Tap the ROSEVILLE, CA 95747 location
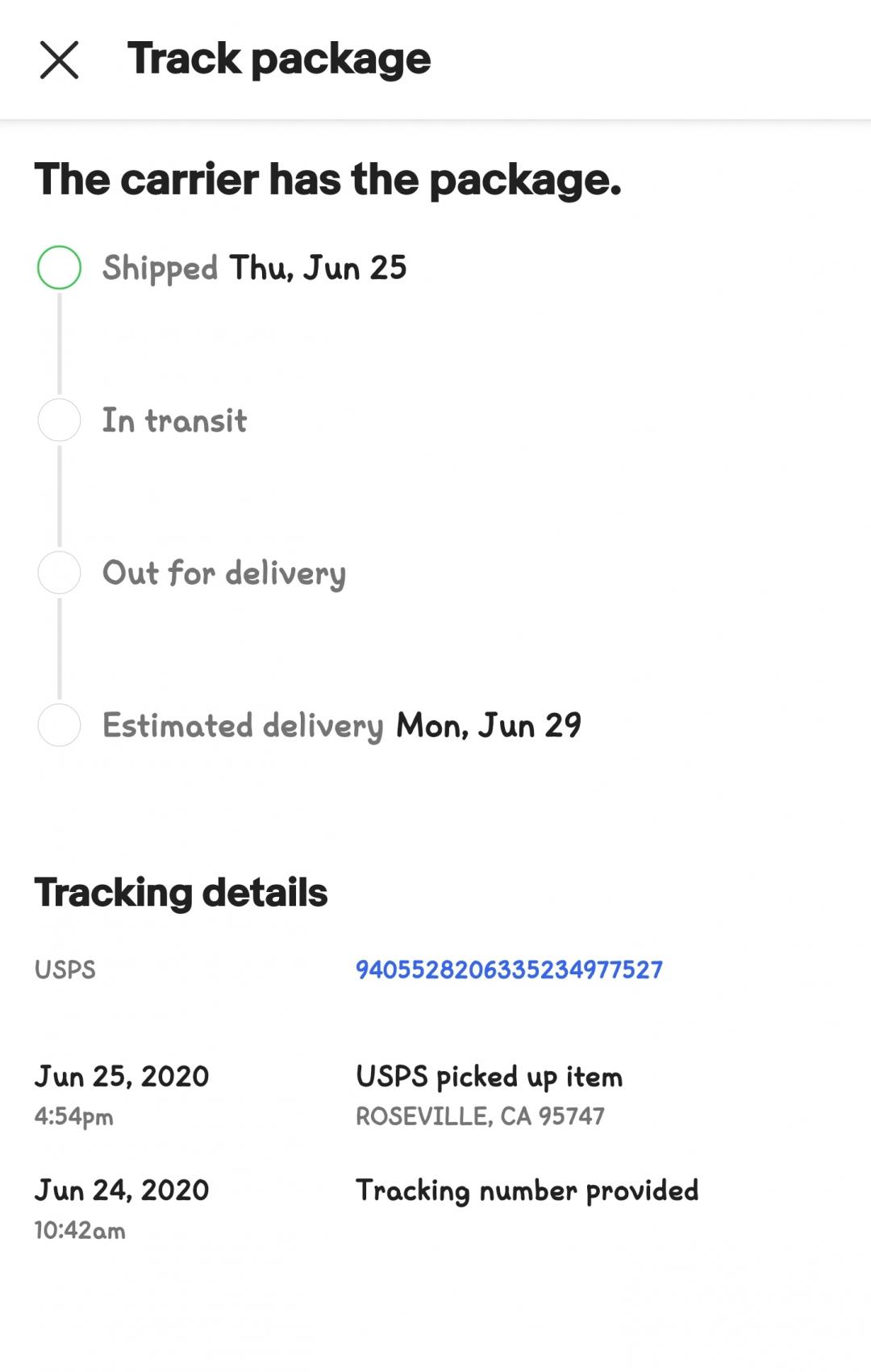The image size is (871, 1372). click(x=480, y=1116)
